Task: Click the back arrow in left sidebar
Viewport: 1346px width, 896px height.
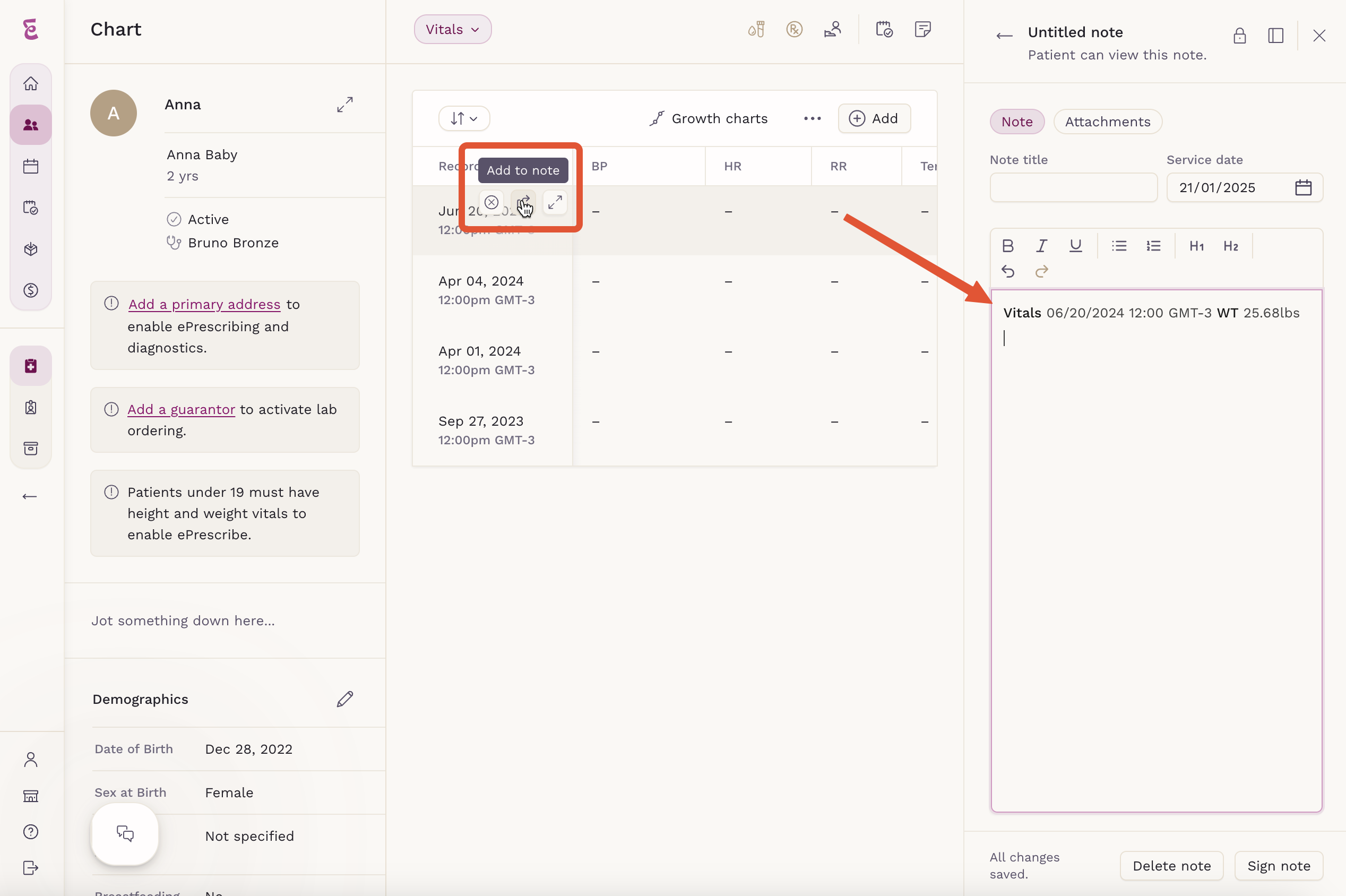Action: tap(30, 497)
